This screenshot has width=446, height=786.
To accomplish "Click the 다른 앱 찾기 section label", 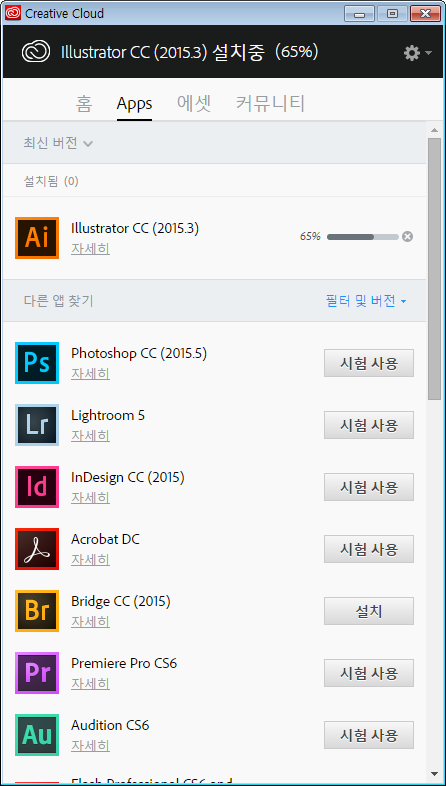I will point(58,301).
